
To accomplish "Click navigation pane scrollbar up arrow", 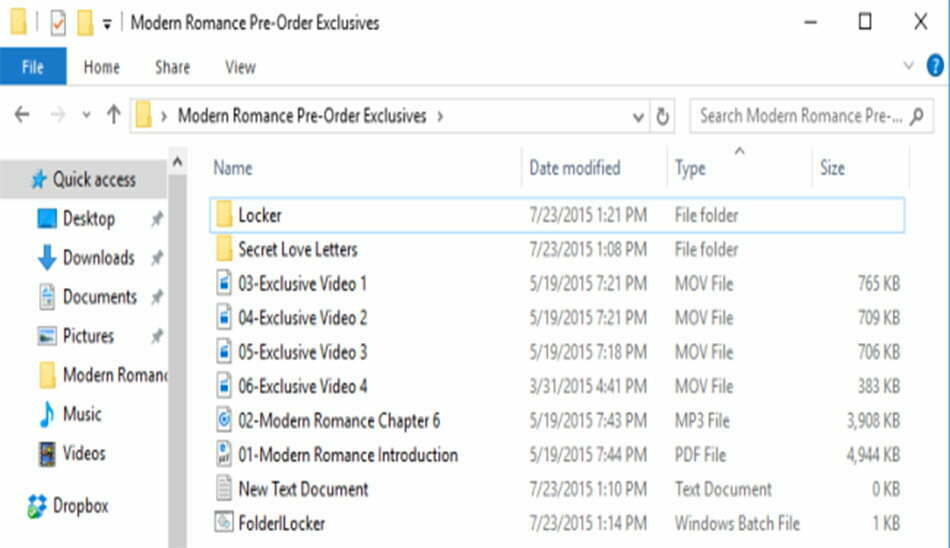I will click(178, 162).
